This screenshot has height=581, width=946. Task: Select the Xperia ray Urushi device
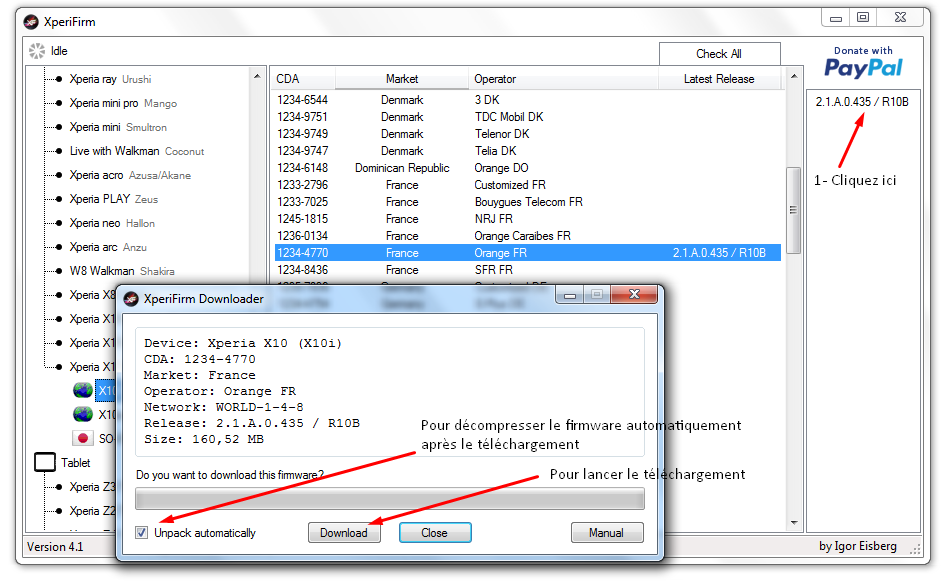[x=110, y=79]
